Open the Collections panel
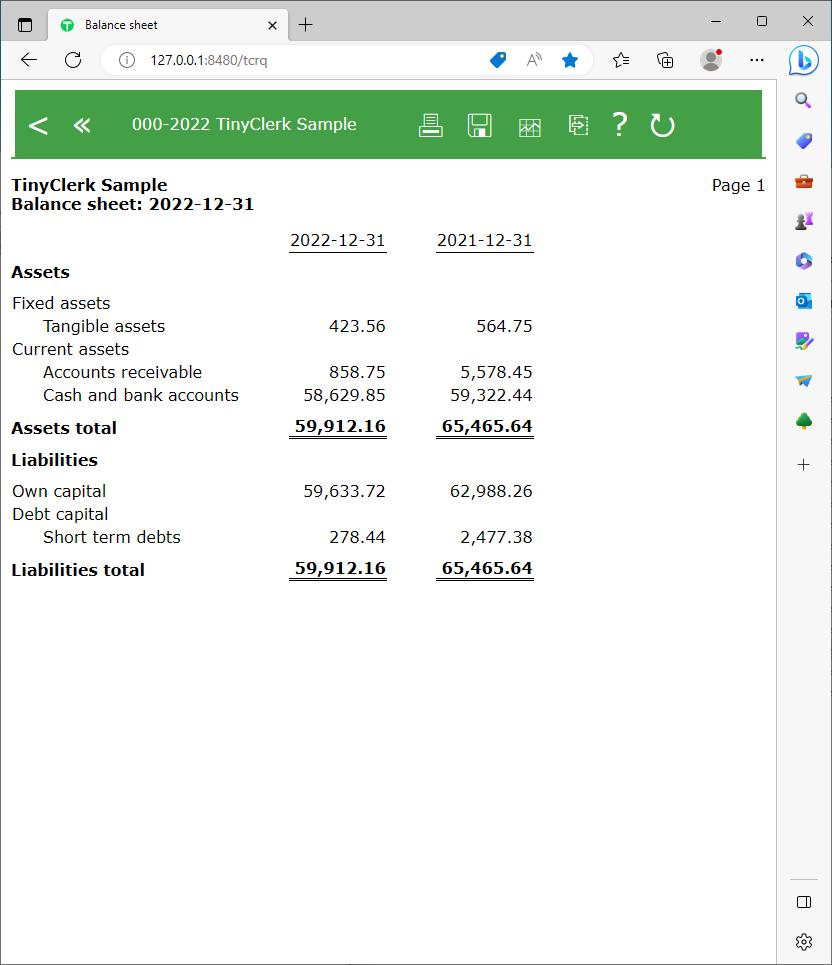Viewport: 832px width, 965px height. 665,60
